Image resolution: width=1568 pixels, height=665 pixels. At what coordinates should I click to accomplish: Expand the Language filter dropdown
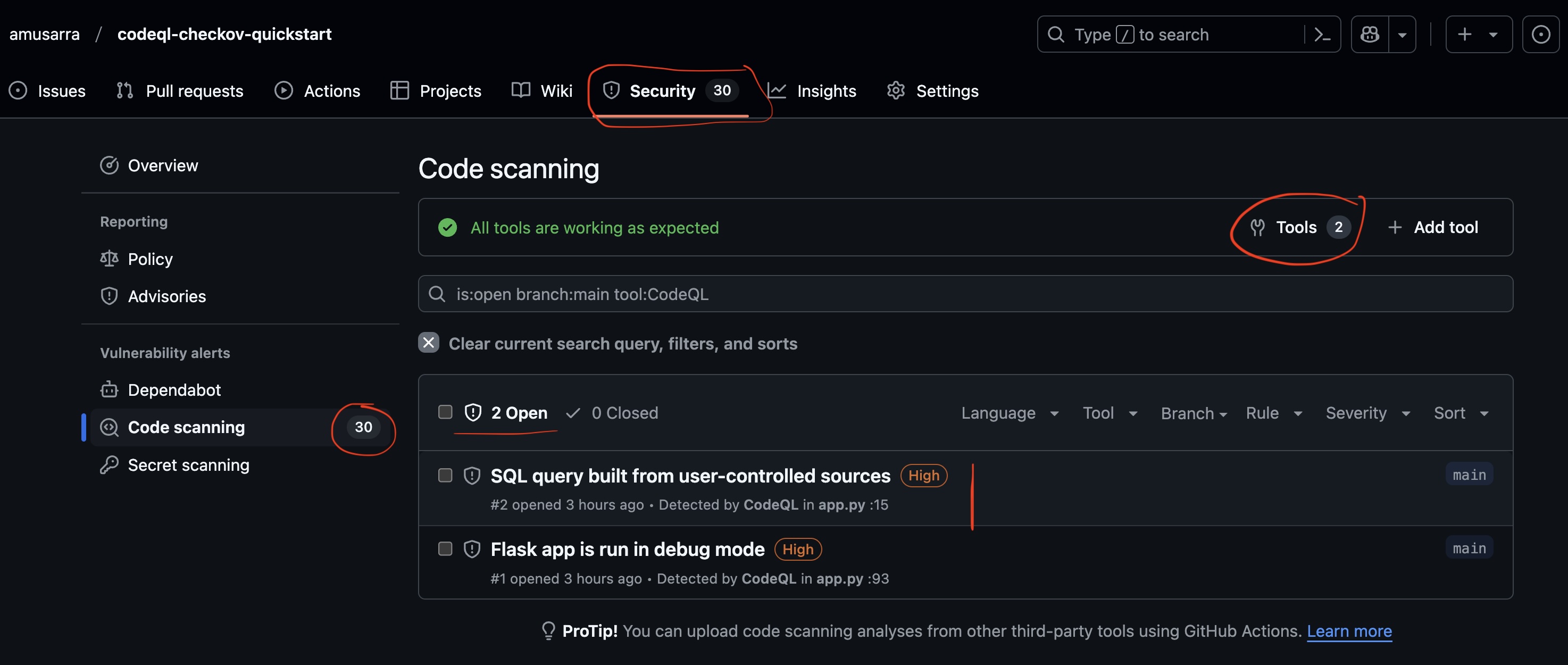(1011, 413)
